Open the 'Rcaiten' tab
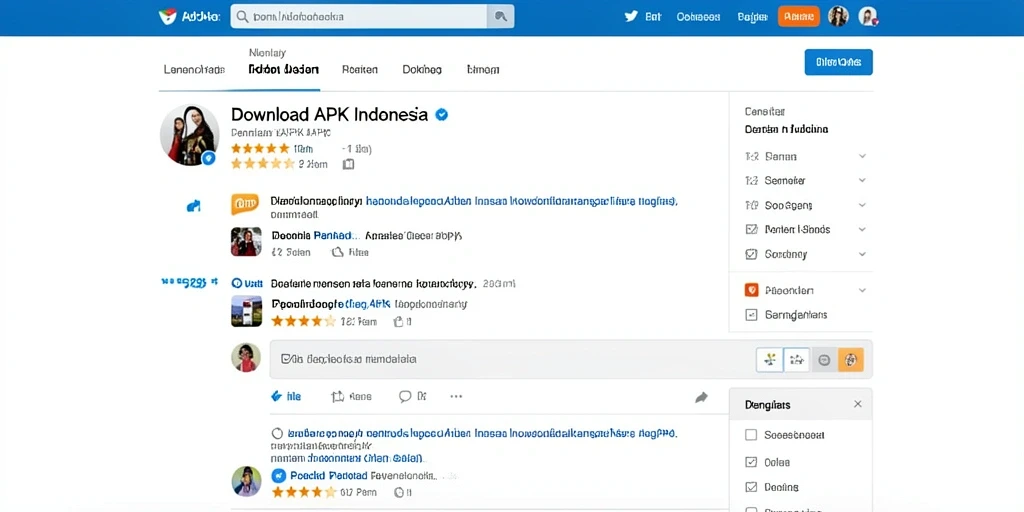Viewport: 1024px width, 512px height. pyautogui.click(x=360, y=70)
